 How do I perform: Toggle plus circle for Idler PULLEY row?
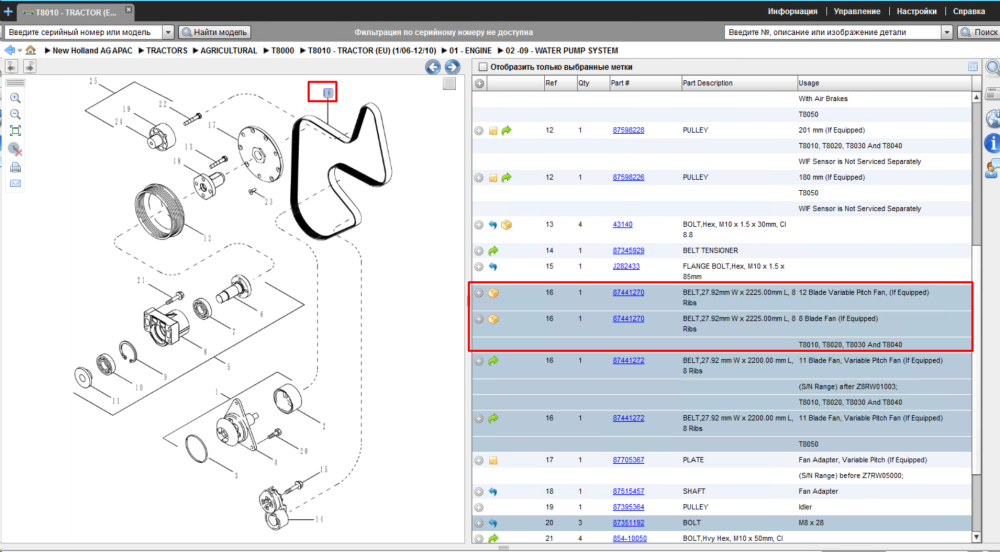[479, 508]
